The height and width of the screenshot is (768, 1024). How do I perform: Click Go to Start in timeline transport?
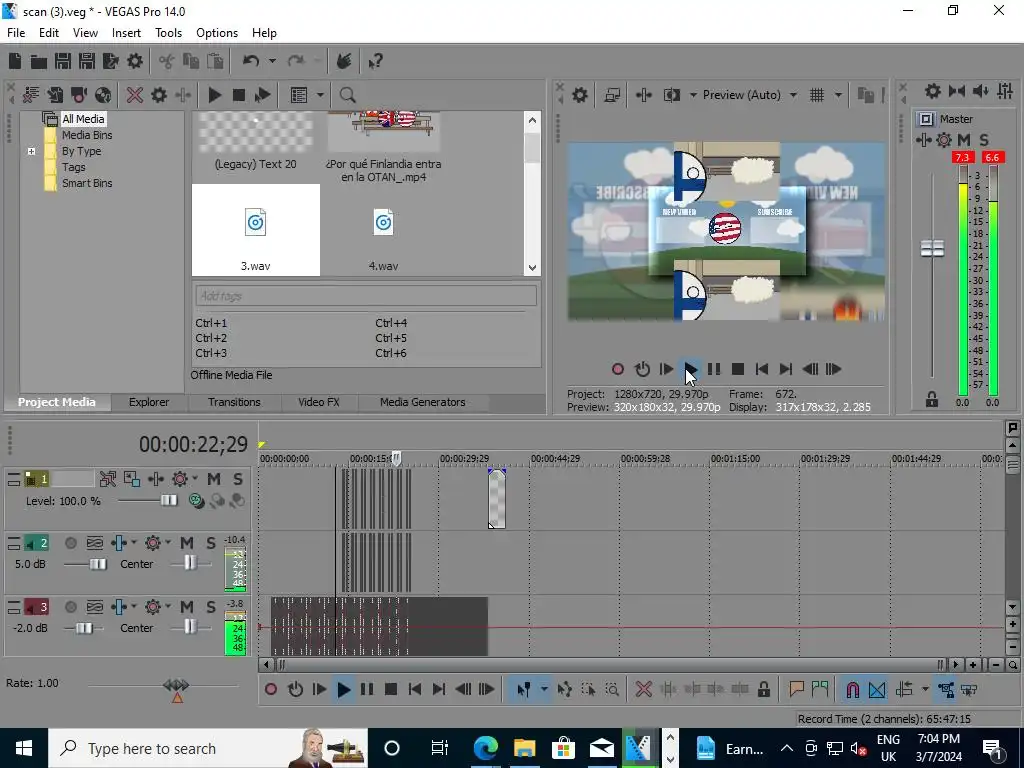[414, 689]
